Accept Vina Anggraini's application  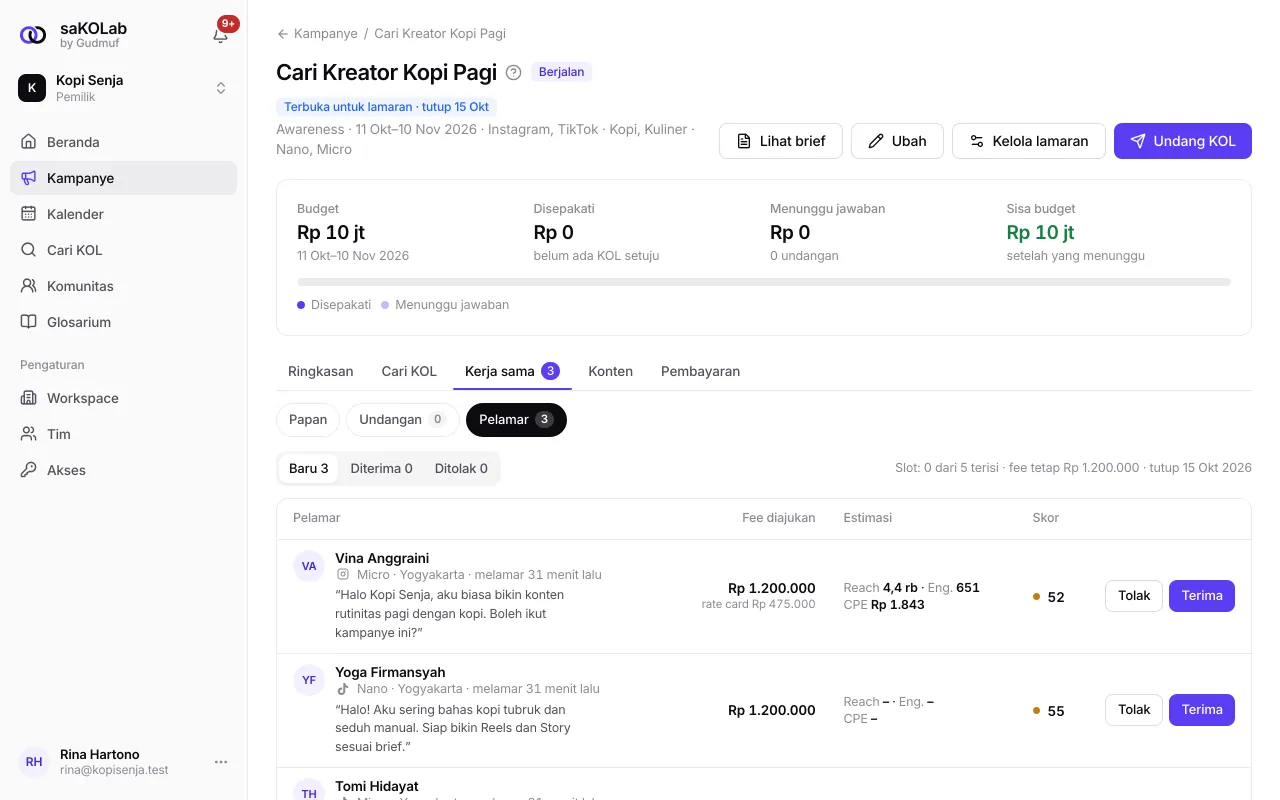coord(1202,596)
